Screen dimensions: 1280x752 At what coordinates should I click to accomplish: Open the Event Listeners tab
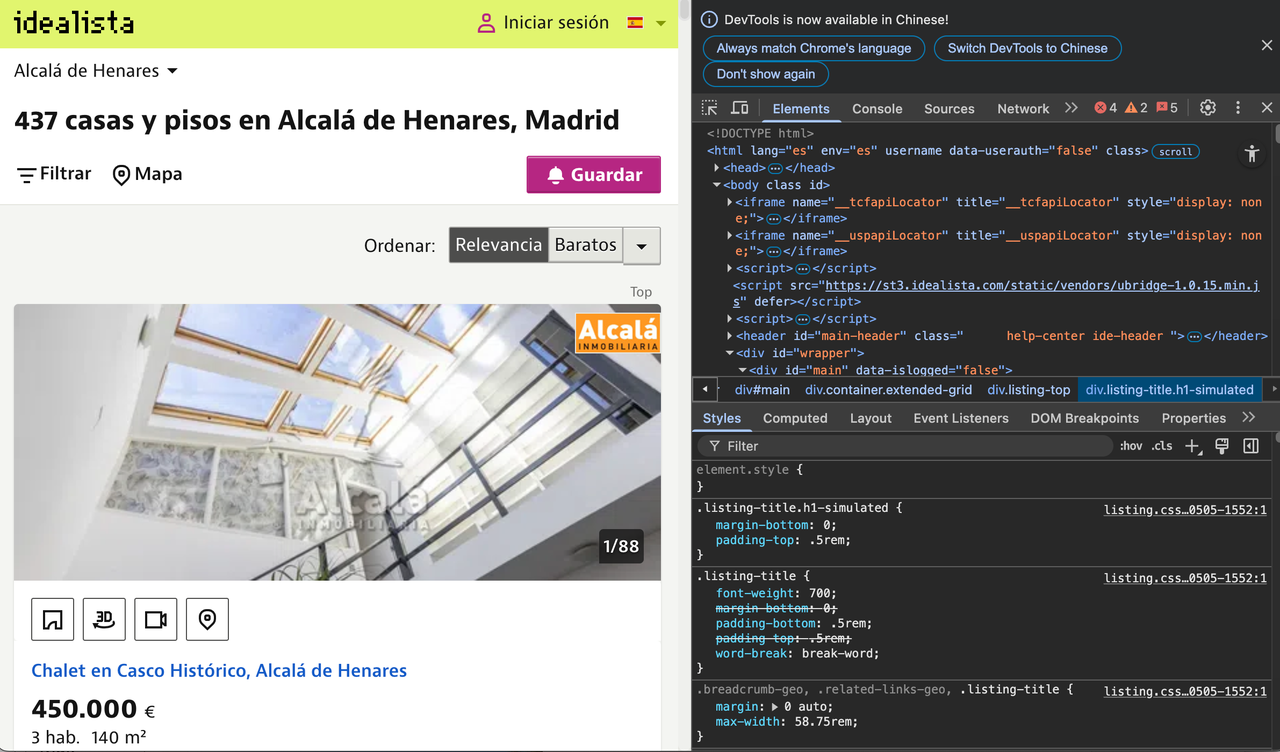tap(961, 418)
